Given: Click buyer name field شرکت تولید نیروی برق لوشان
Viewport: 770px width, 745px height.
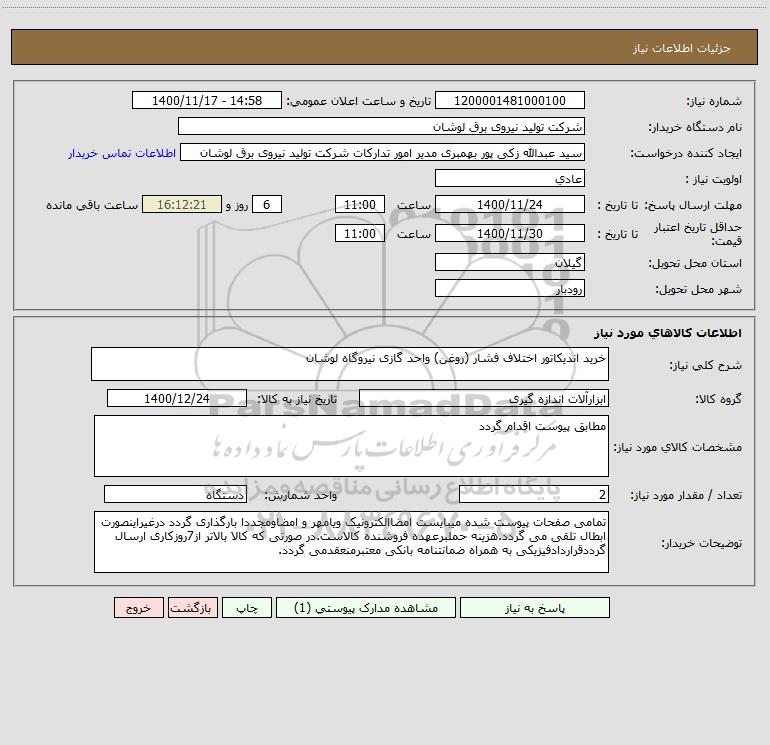Looking at the screenshot, I should point(382,126).
